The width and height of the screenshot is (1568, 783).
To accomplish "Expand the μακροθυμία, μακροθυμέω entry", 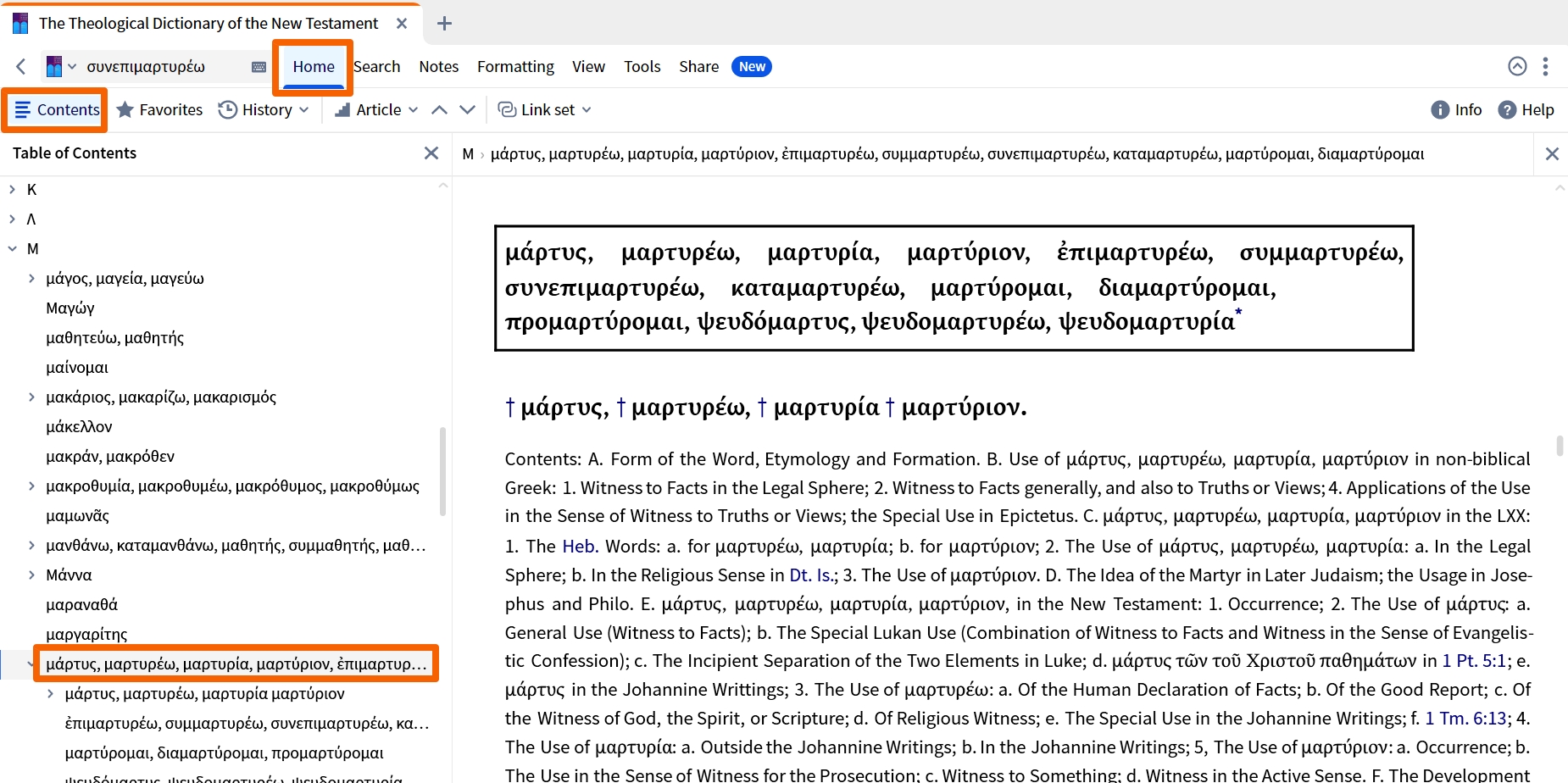I will (31, 486).
